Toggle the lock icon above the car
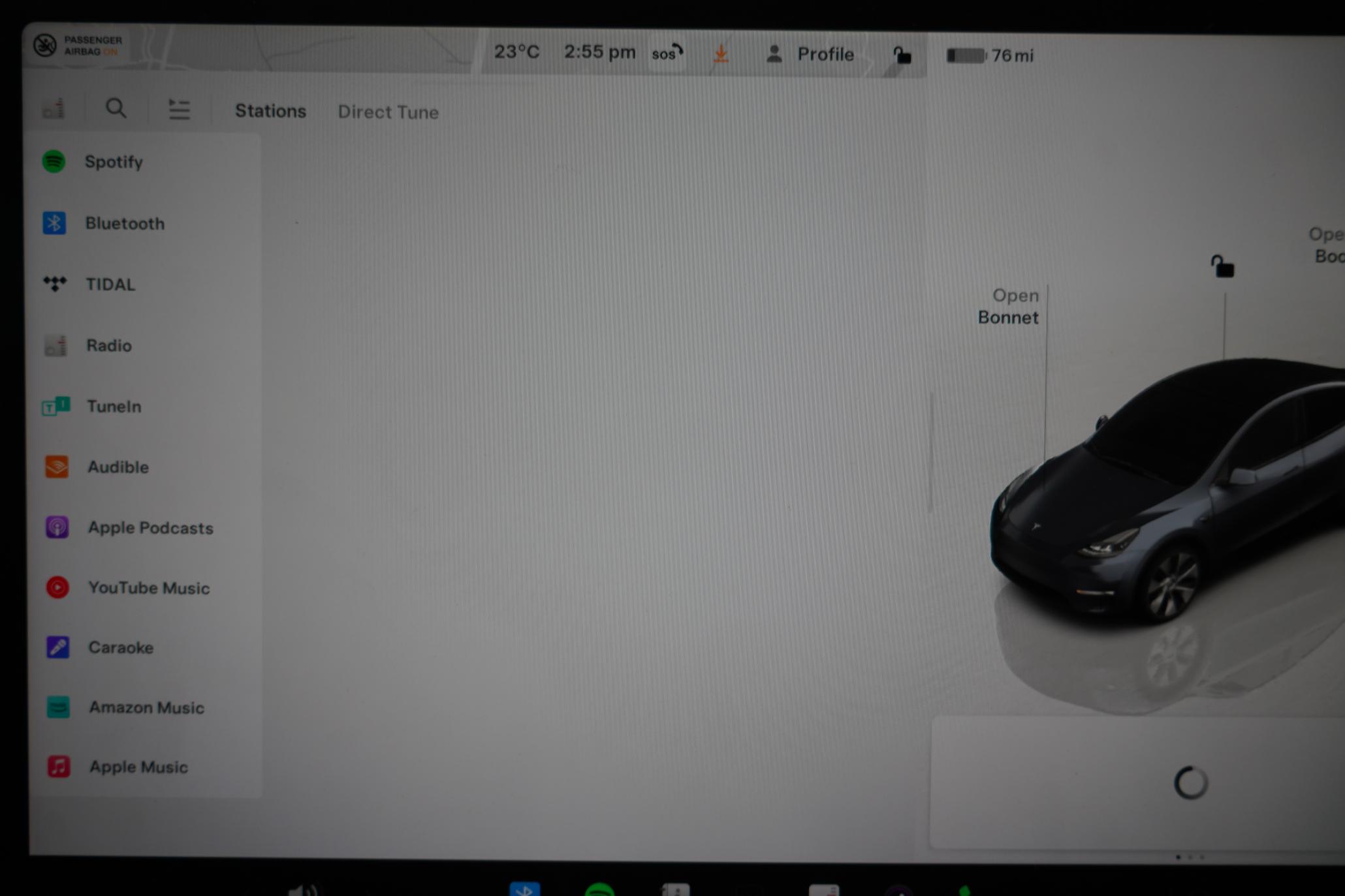The height and width of the screenshot is (896, 1345). [x=1222, y=266]
